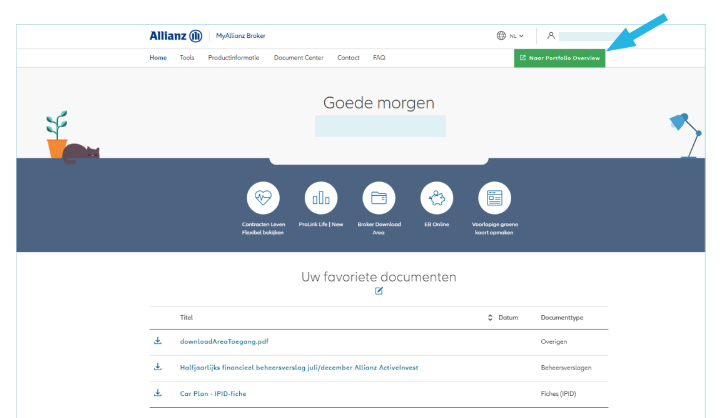723x418 pixels.
Task: Click the MyAllianz Broker title text
Action: click(x=241, y=35)
